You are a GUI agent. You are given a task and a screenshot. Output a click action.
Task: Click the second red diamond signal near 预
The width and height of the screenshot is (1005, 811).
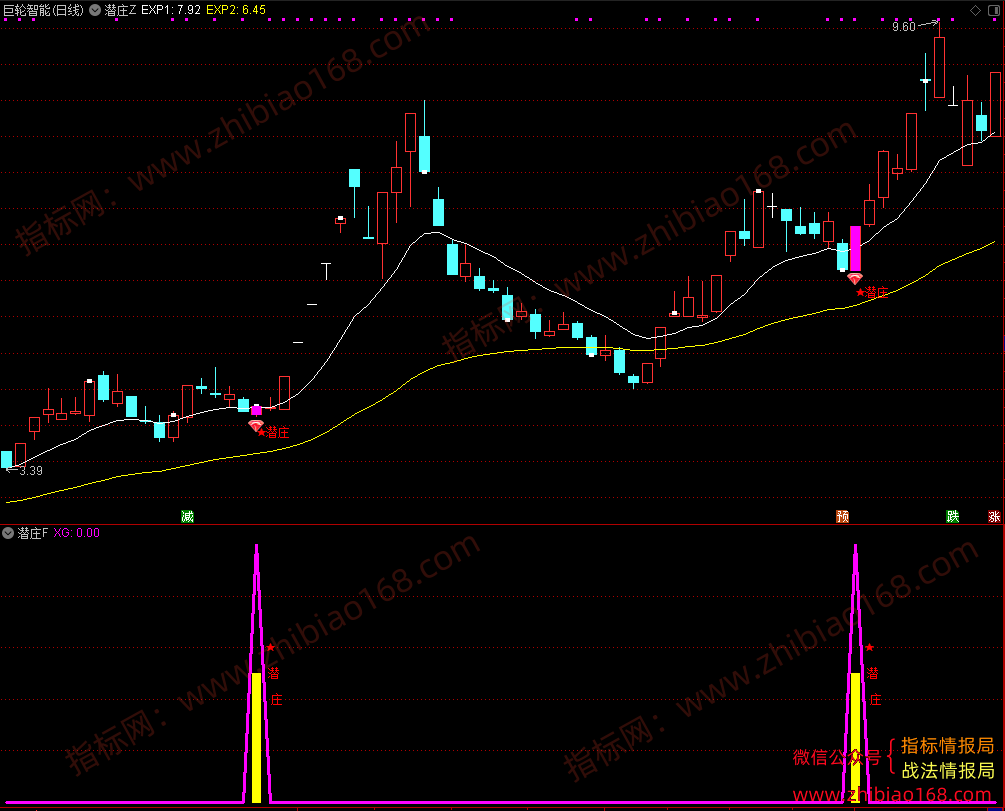854,279
